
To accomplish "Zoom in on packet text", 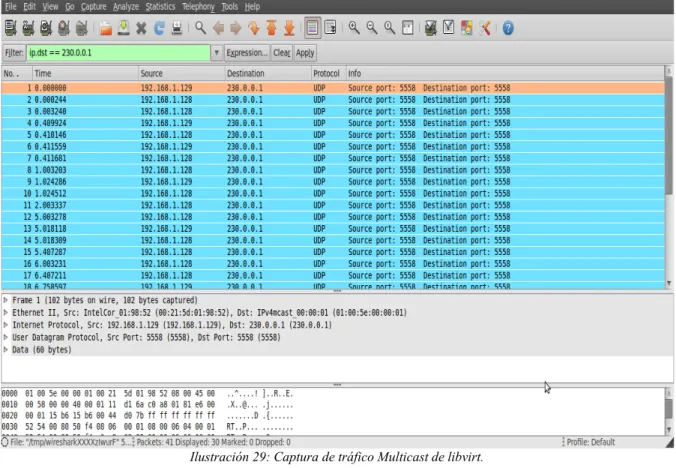I will [354, 28].
